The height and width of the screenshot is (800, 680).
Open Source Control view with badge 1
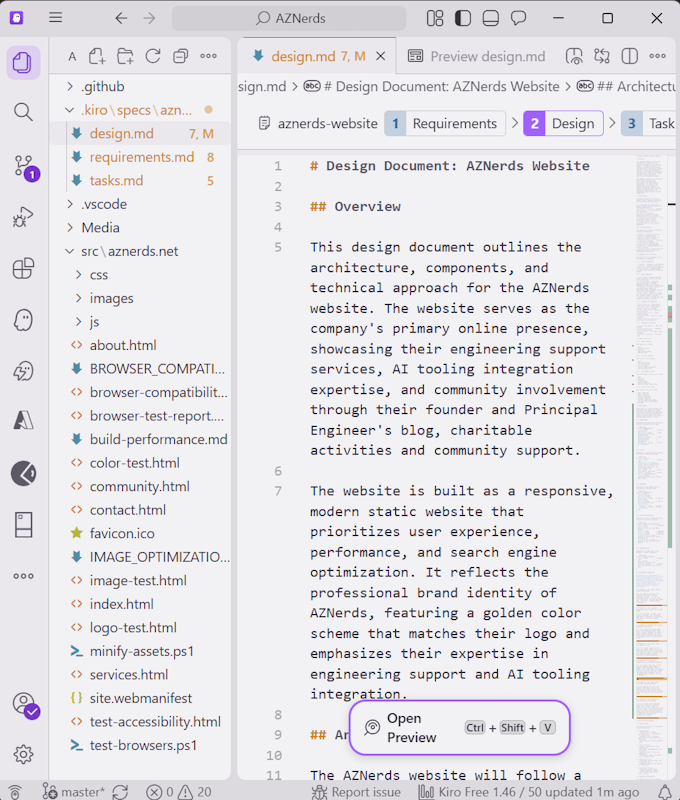[x=24, y=167]
